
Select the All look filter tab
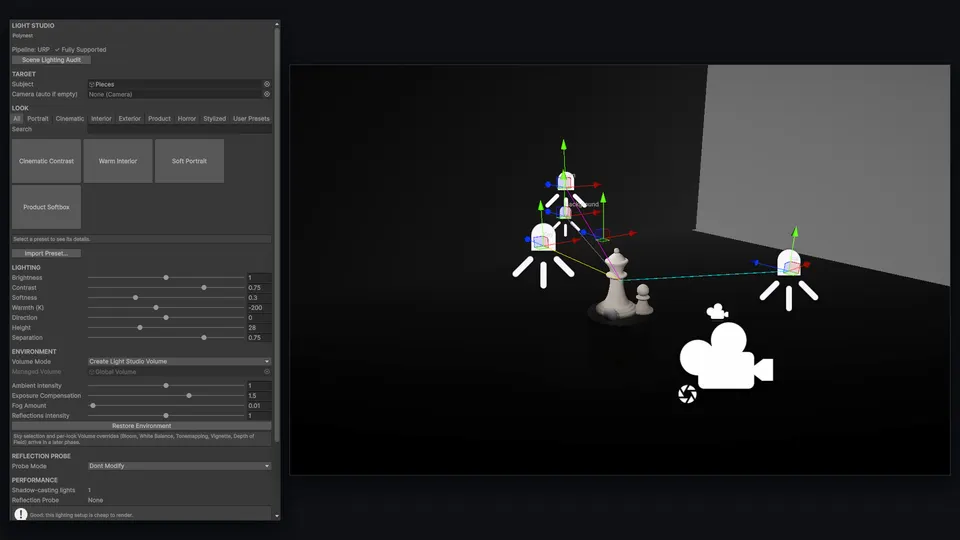click(x=17, y=119)
